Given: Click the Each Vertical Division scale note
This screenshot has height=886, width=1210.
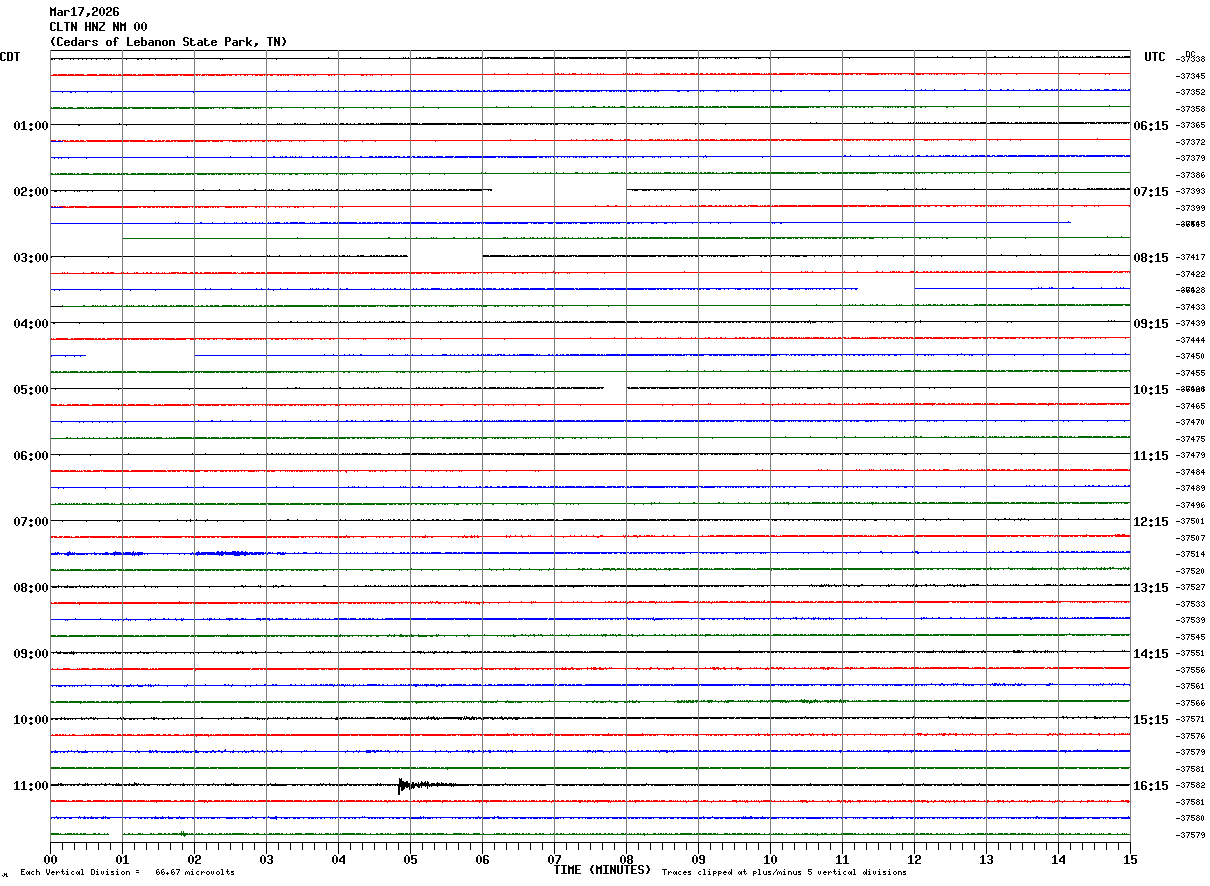Looking at the screenshot, I should [x=127, y=872].
